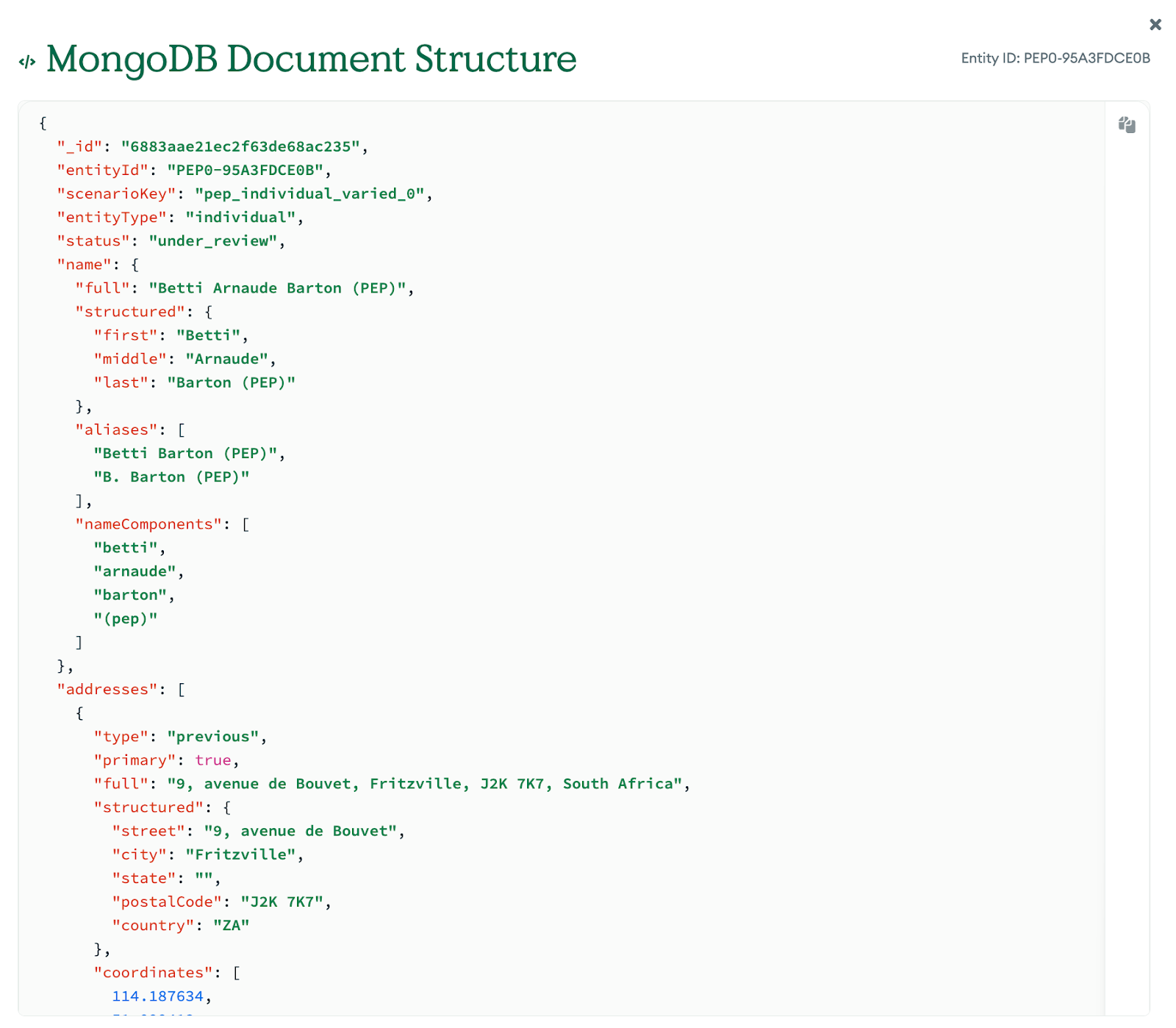This screenshot has height=1028, width=1176.
Task: Click the full address string with South Africa
Action: point(425,783)
